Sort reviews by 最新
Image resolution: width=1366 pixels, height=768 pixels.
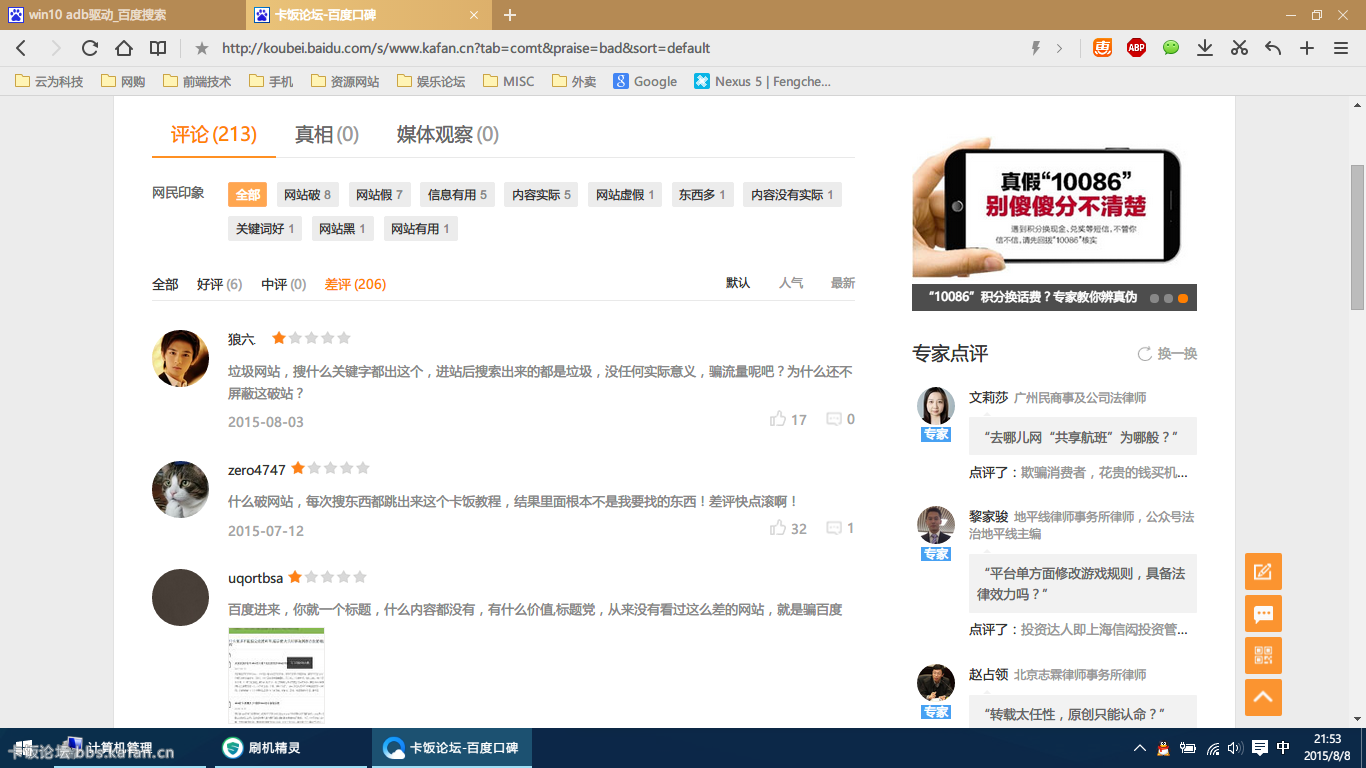coord(843,283)
